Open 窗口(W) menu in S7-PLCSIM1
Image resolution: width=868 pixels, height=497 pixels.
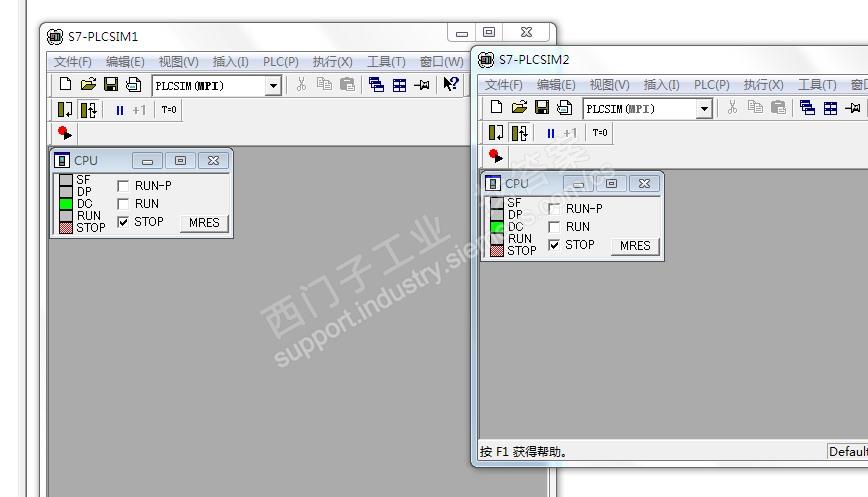(441, 61)
